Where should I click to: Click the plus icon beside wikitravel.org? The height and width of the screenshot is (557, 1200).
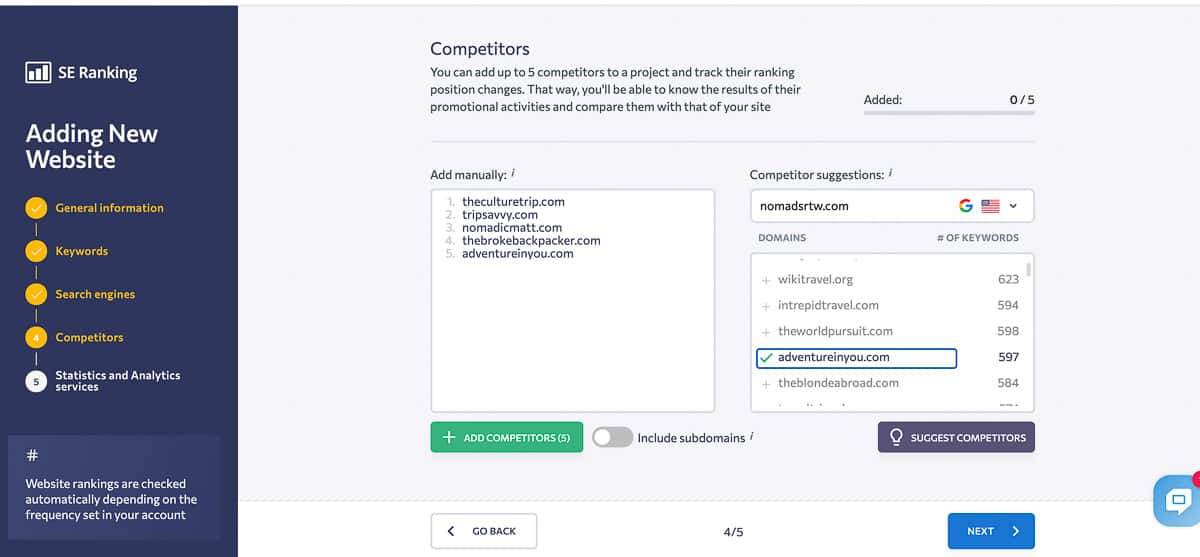[766, 280]
